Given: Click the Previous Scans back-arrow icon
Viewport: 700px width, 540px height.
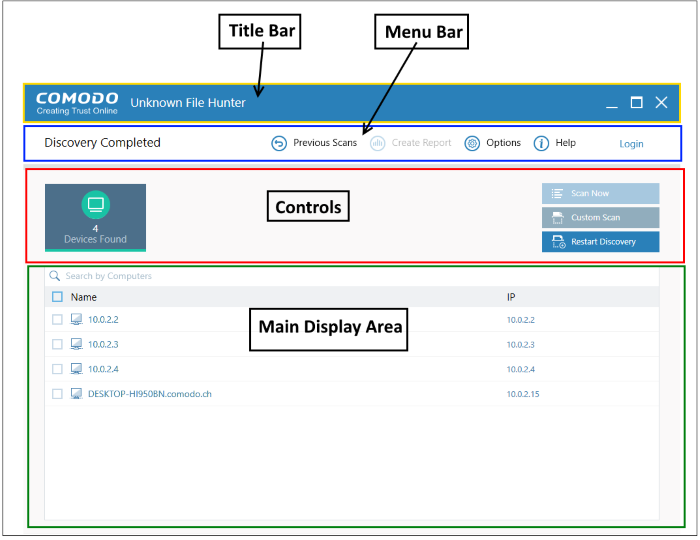Looking at the screenshot, I should [279, 143].
